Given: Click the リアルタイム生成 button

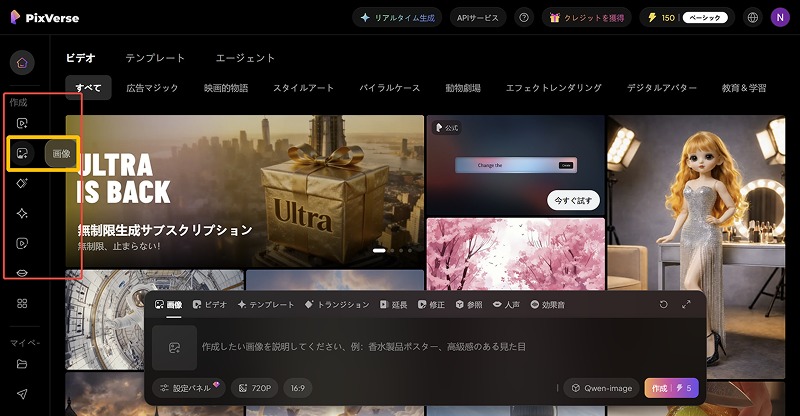Looking at the screenshot, I should pos(397,17).
